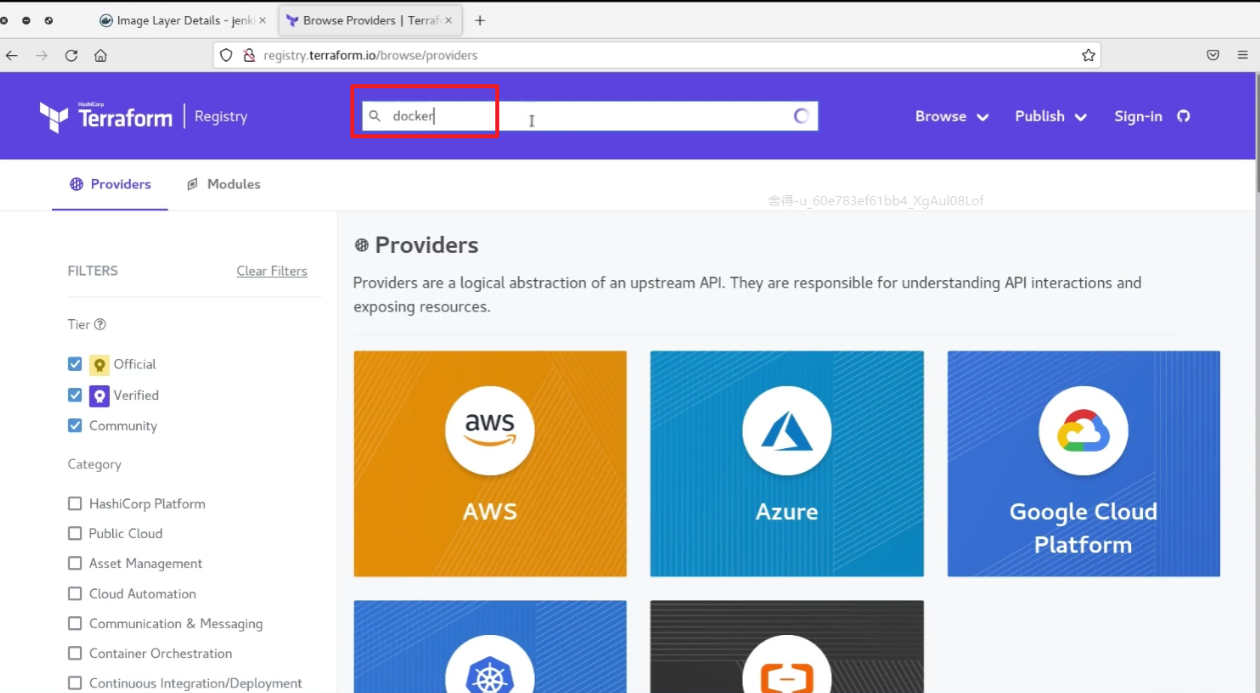This screenshot has width=1260, height=693.
Task: Check the Public Cloud category
Action: [x=75, y=533]
